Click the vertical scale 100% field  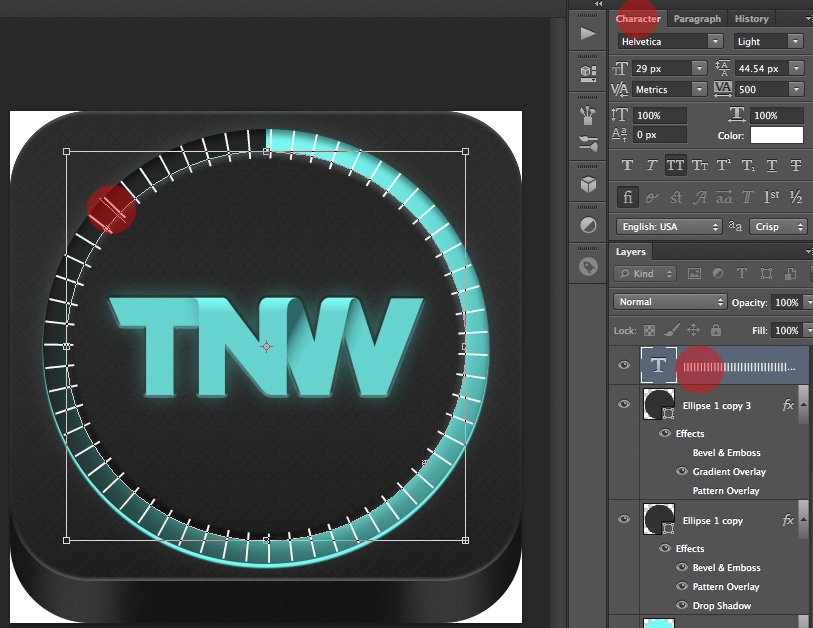[x=660, y=115]
